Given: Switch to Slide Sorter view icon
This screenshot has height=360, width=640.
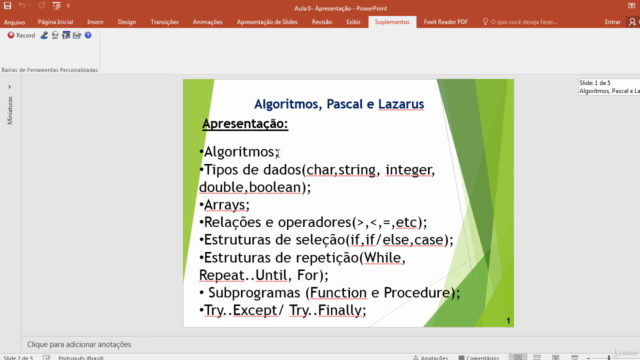Looking at the screenshot, I should point(537,357).
